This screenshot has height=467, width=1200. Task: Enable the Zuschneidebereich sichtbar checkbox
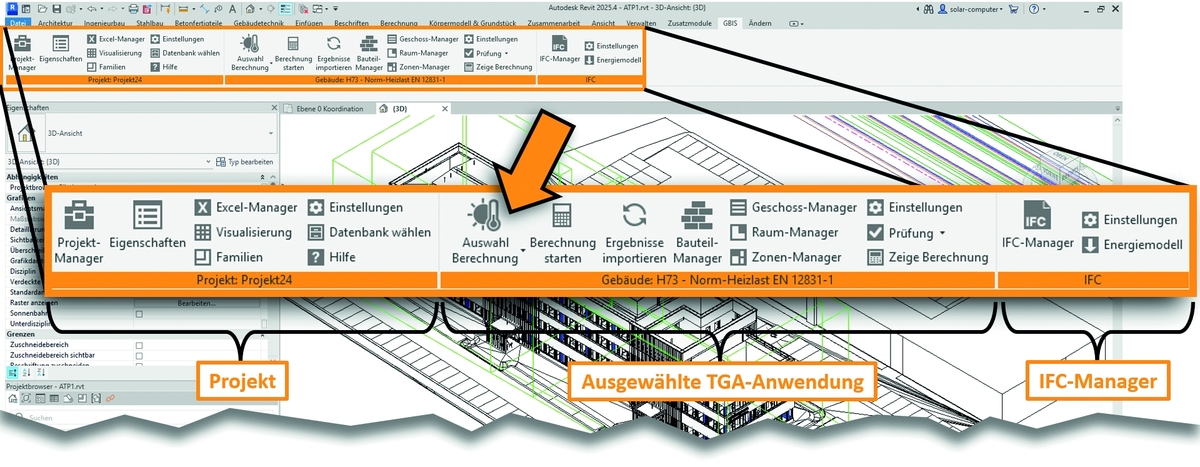[139, 354]
